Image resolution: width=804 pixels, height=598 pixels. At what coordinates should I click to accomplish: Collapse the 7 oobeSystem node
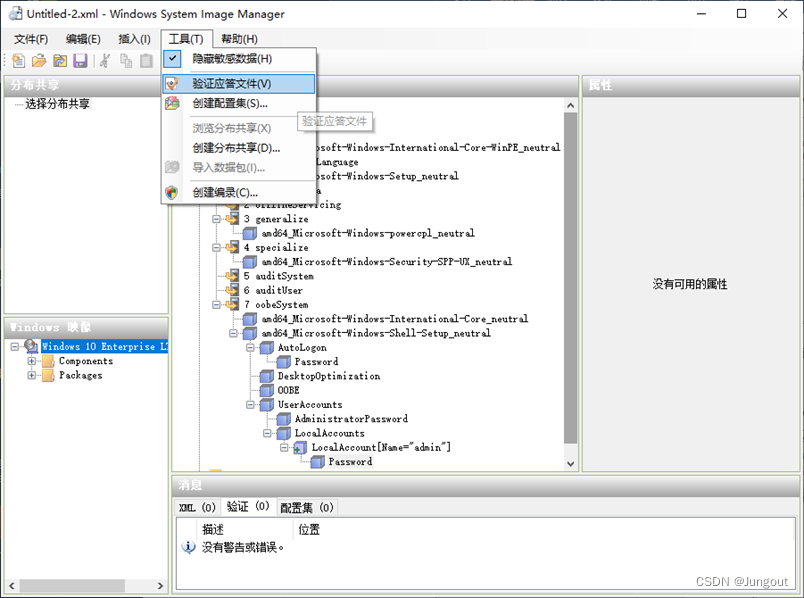(x=216, y=305)
